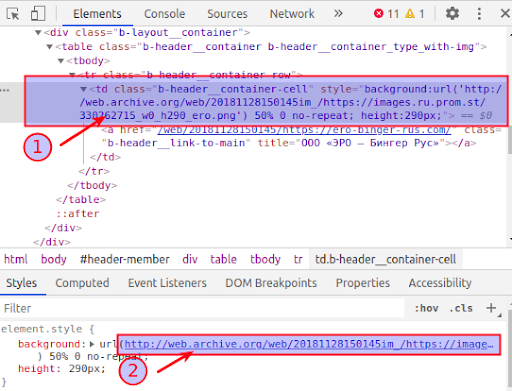
Task: Click td.b-header__container-cell breadcrumb
Action: tap(386, 259)
